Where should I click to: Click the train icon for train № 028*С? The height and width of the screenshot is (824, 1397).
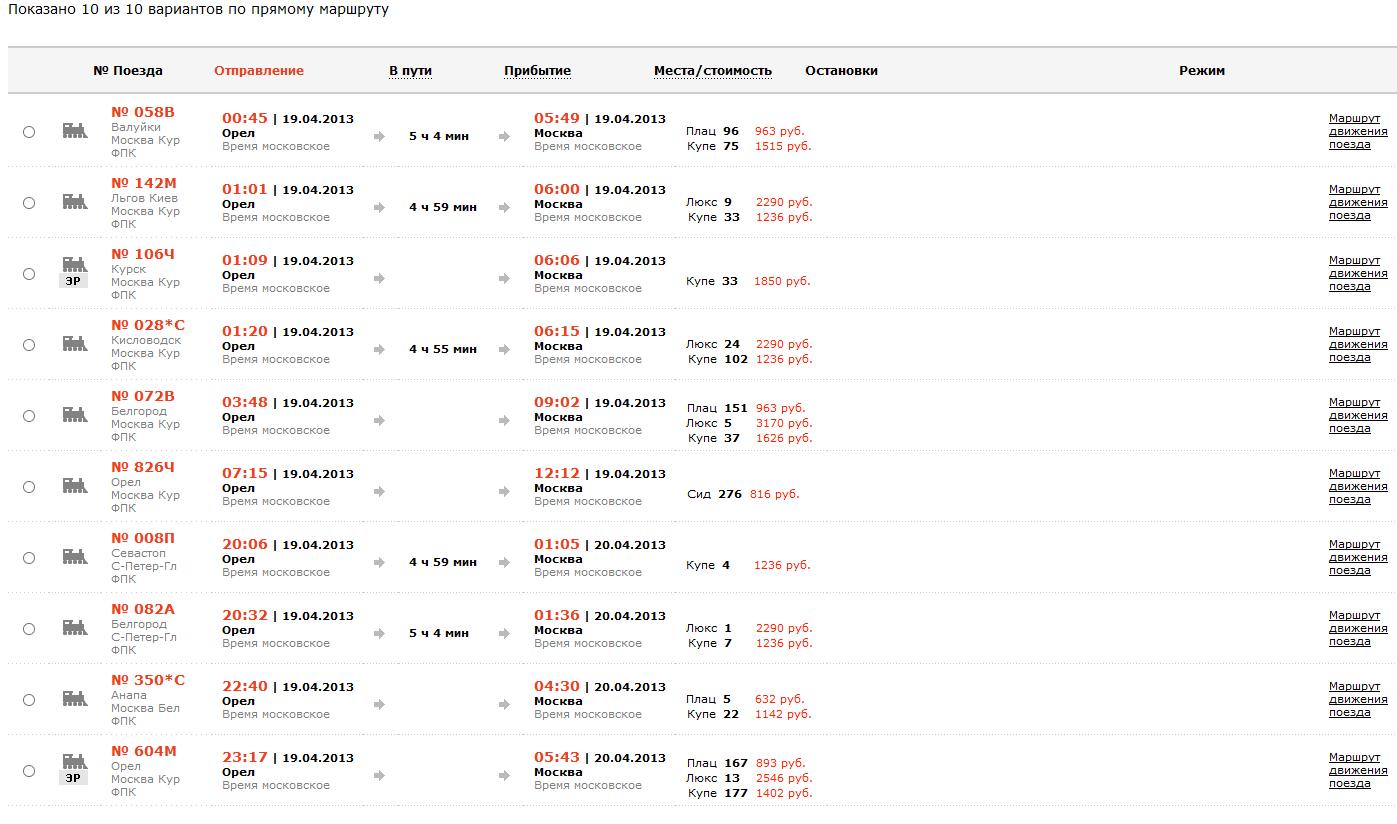point(74,344)
